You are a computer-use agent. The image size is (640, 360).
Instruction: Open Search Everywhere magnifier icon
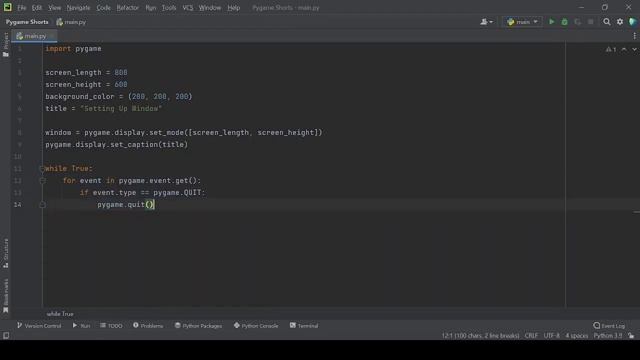click(607, 22)
